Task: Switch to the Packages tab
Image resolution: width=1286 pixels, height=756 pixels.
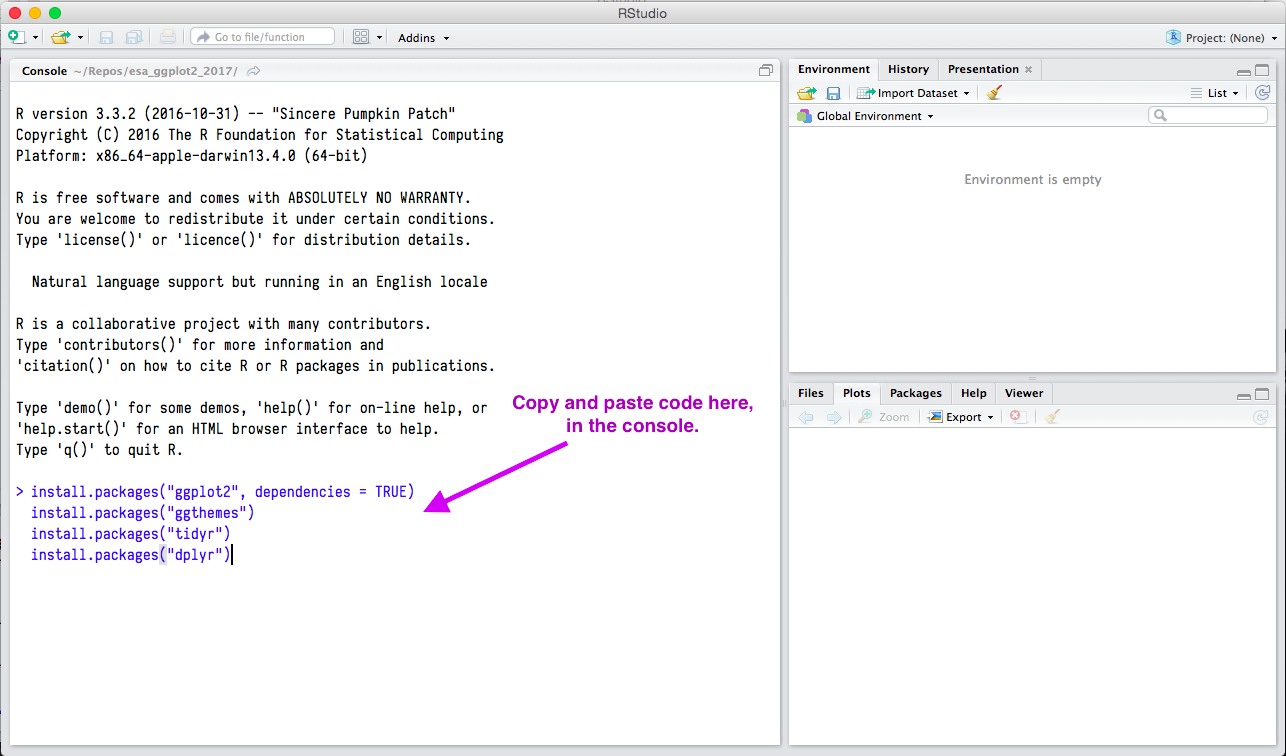Action: pyautogui.click(x=916, y=393)
